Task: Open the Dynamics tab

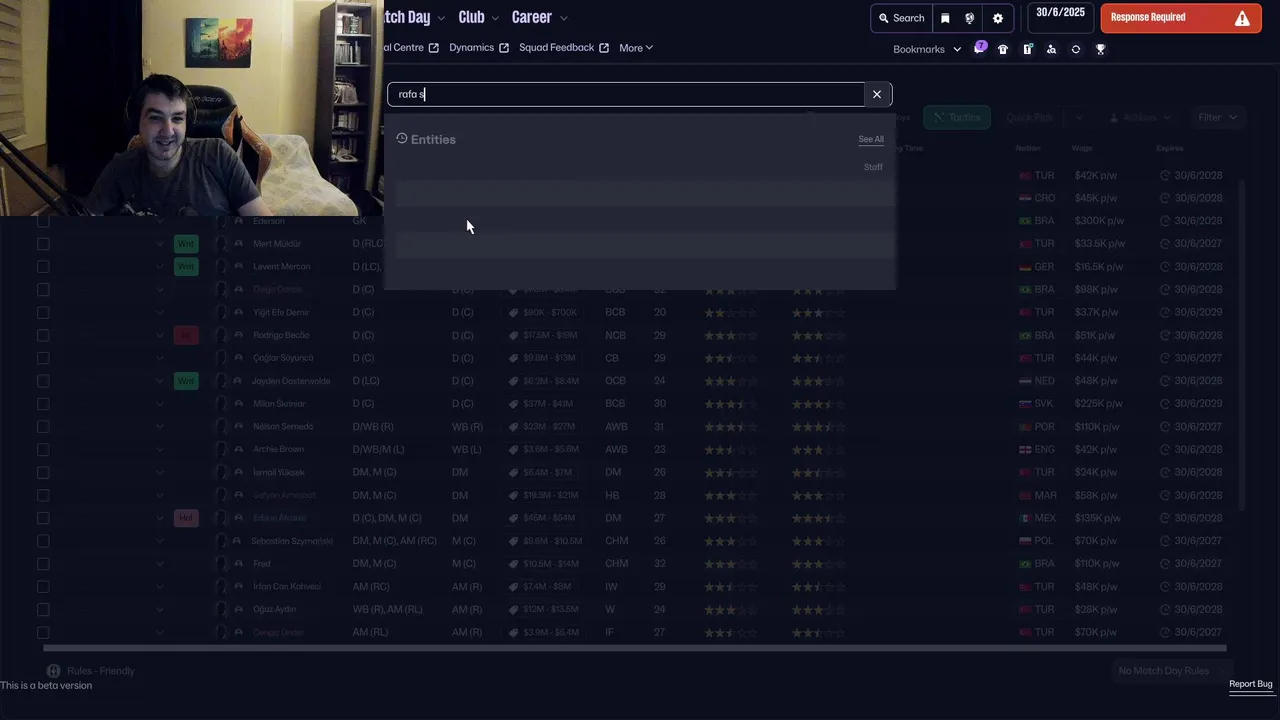Action: point(471,48)
